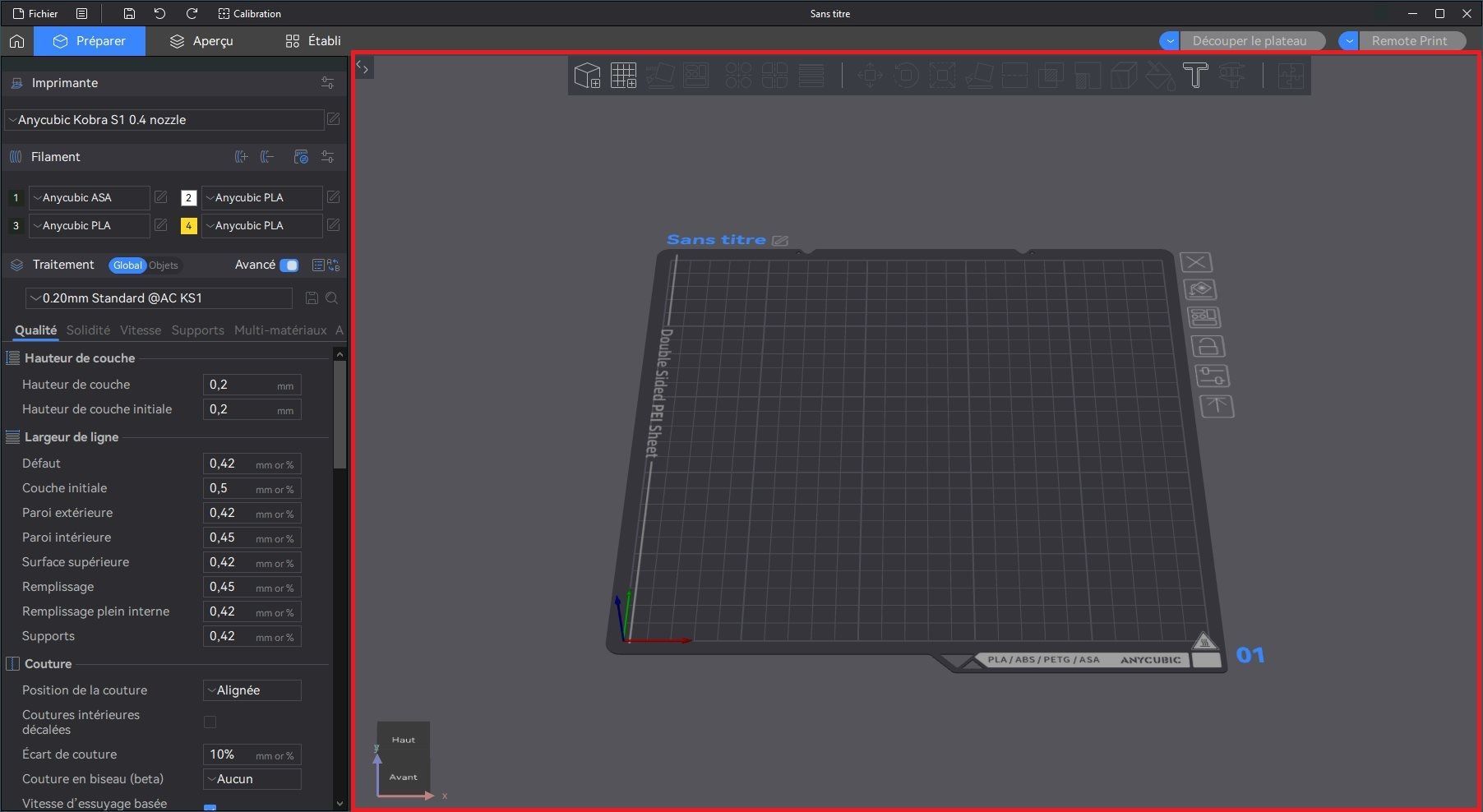Click the home icon
This screenshot has height=812, width=1483.
tap(17, 41)
